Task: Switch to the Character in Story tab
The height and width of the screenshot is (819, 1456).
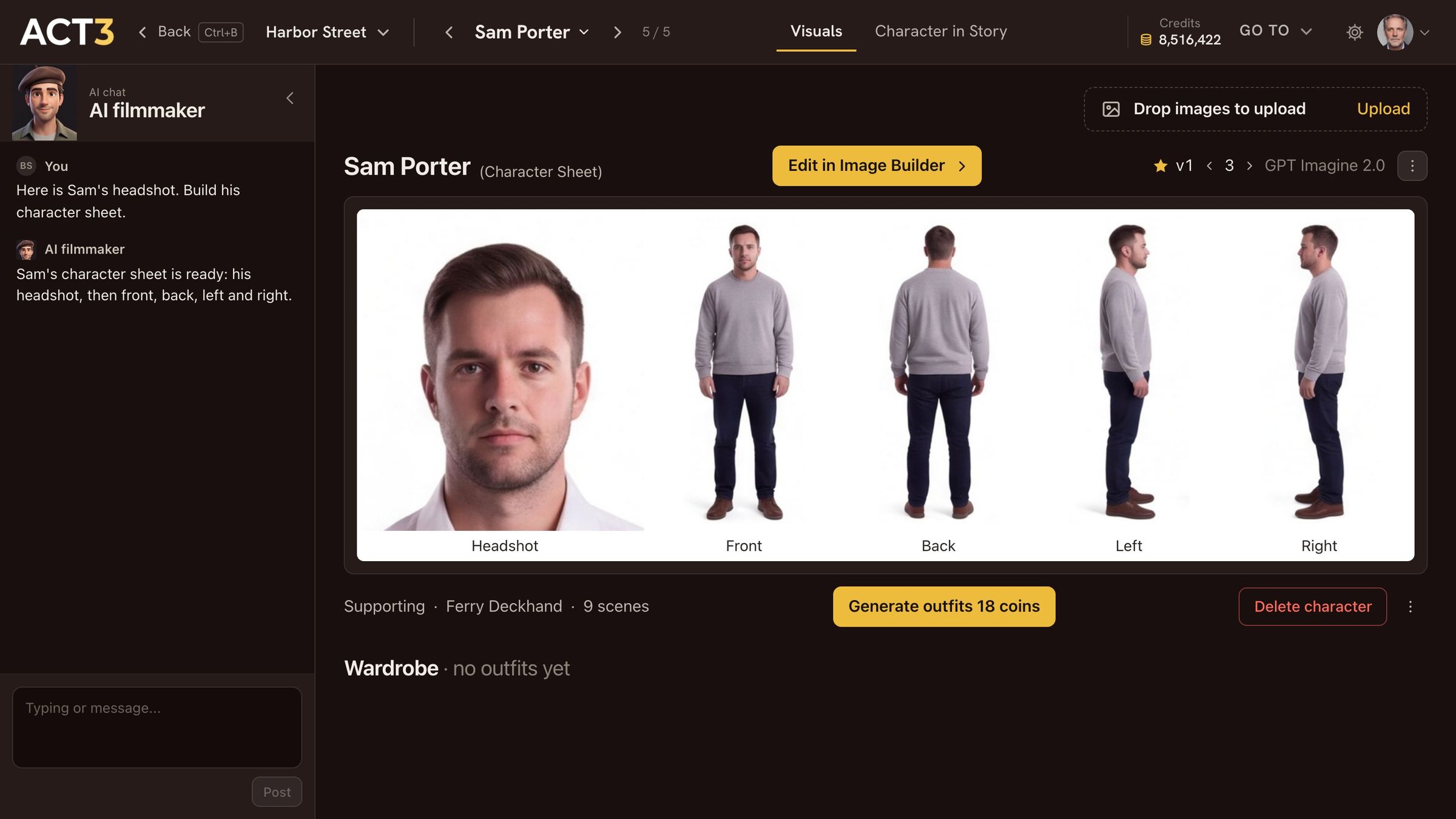Action: pos(940,31)
